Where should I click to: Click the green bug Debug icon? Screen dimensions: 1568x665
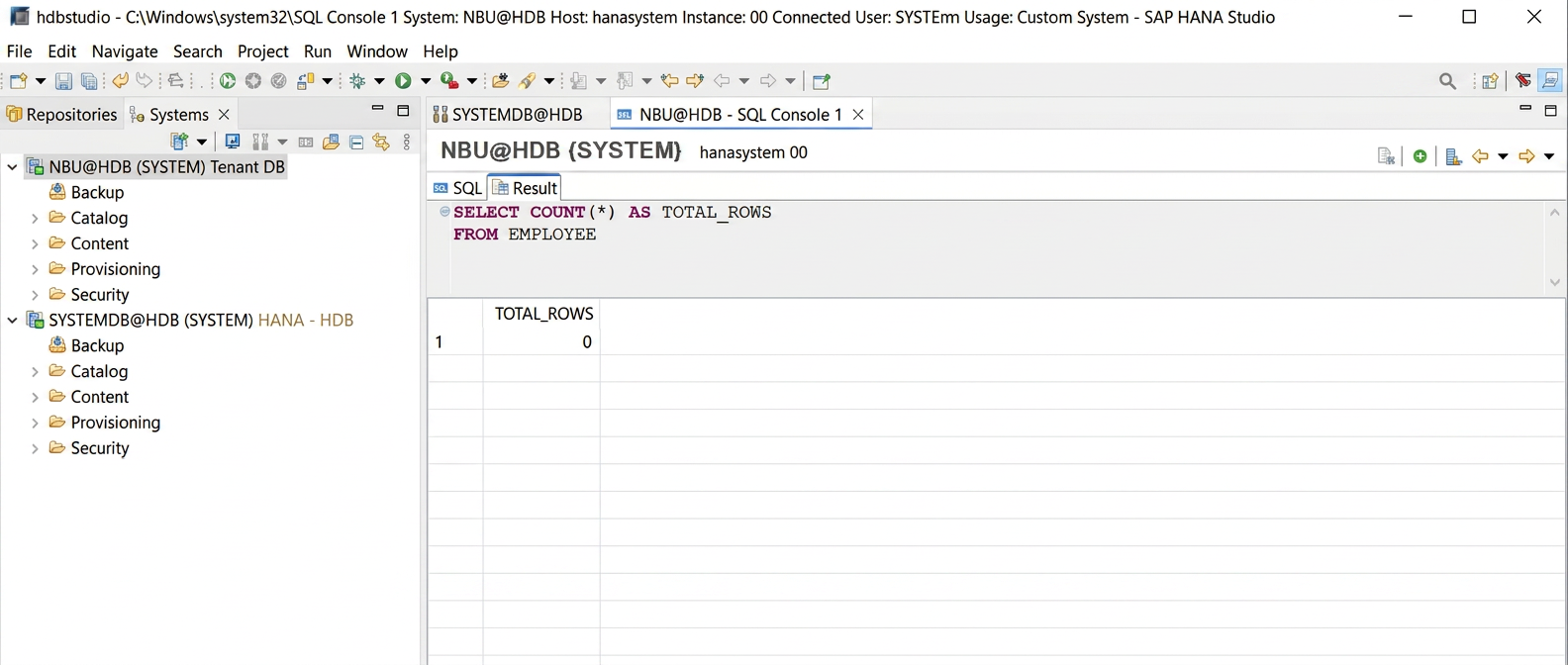click(x=357, y=81)
